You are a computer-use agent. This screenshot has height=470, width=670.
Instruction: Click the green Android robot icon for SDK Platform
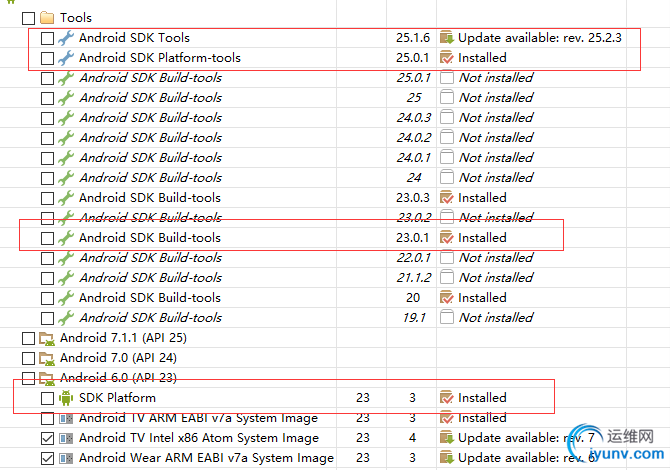click(x=66, y=398)
